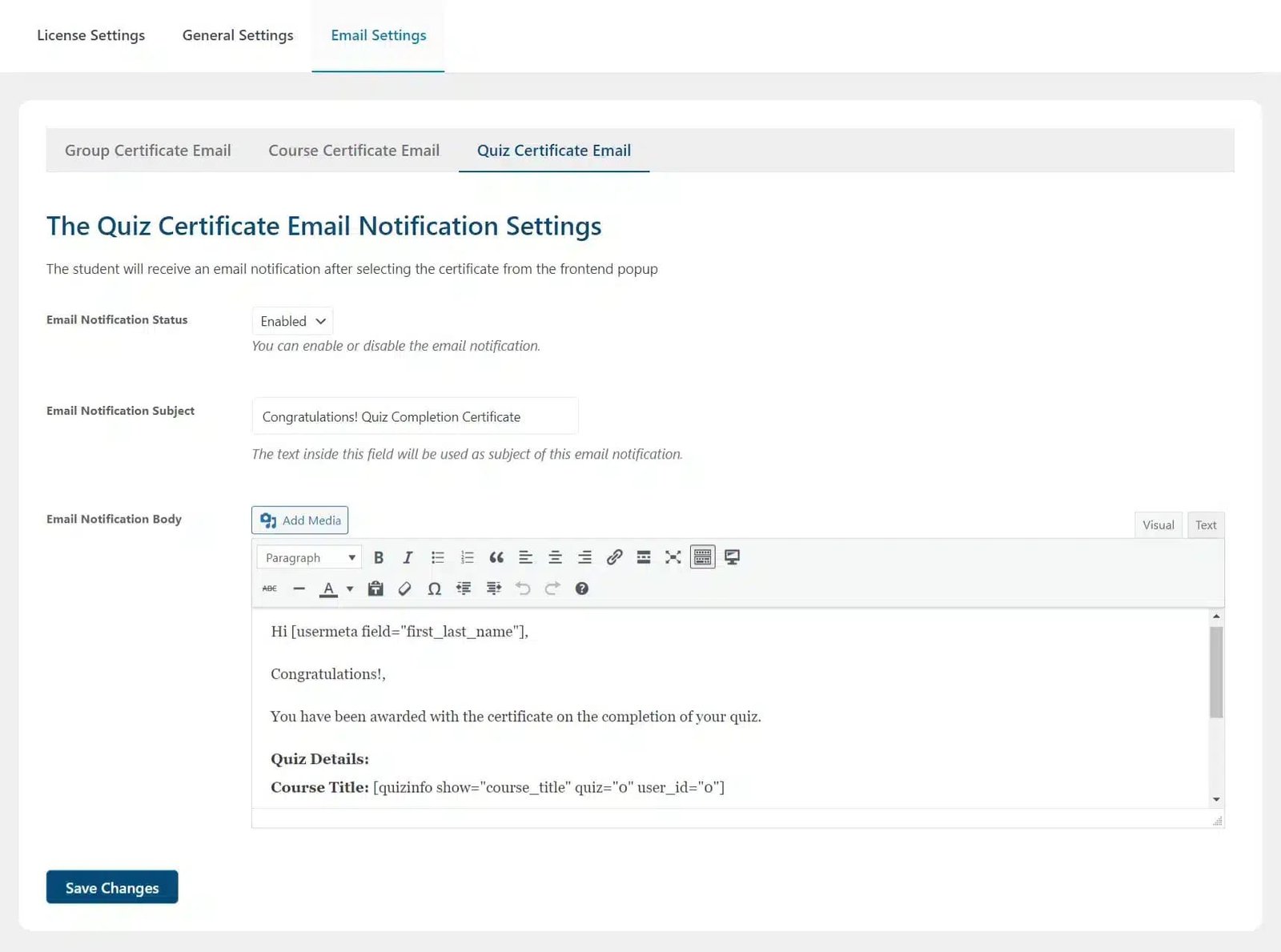This screenshot has width=1281, height=952.
Task: Open the General Settings tab
Action: click(238, 35)
